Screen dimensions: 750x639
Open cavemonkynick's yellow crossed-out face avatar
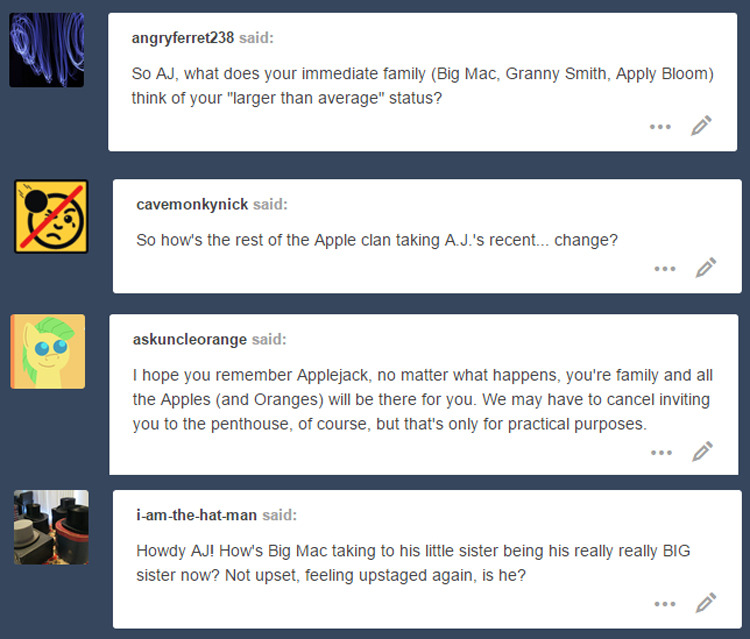click(51, 216)
